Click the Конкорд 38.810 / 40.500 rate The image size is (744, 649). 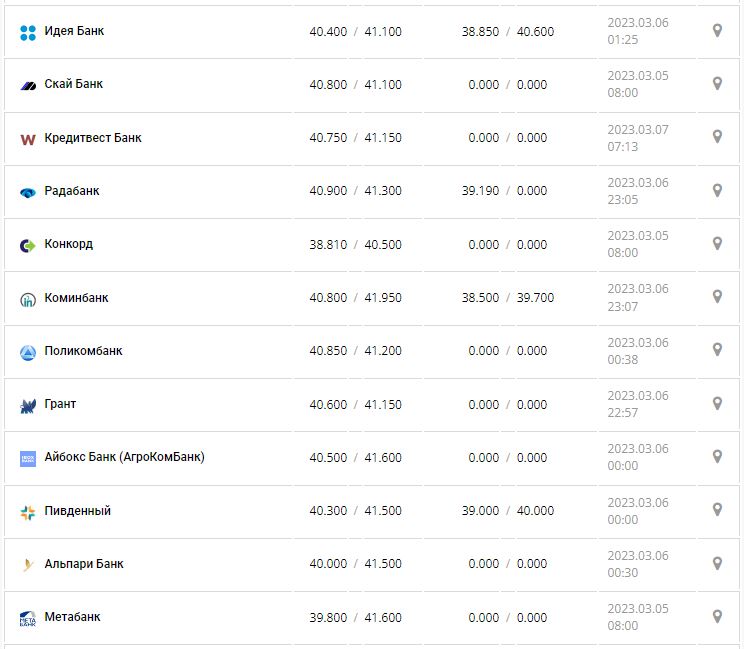point(355,245)
